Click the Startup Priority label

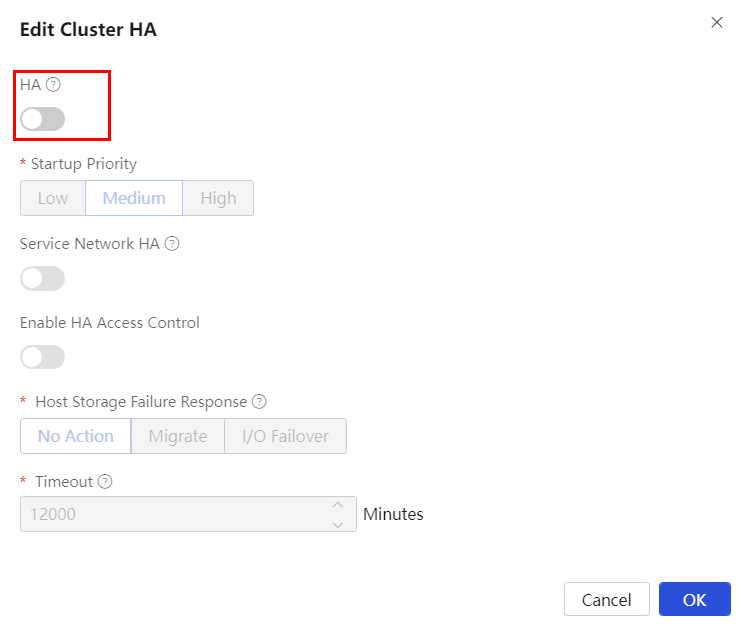coord(84,164)
